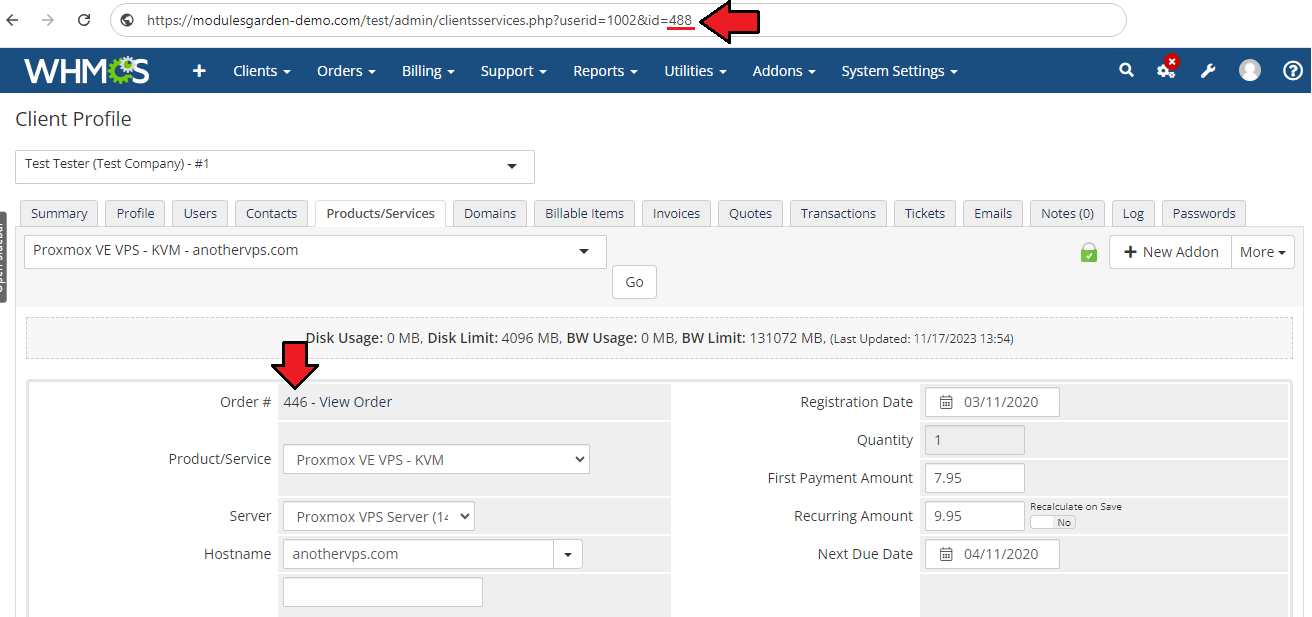
Task: Click the Hostname dropdown arrow
Action: point(568,554)
